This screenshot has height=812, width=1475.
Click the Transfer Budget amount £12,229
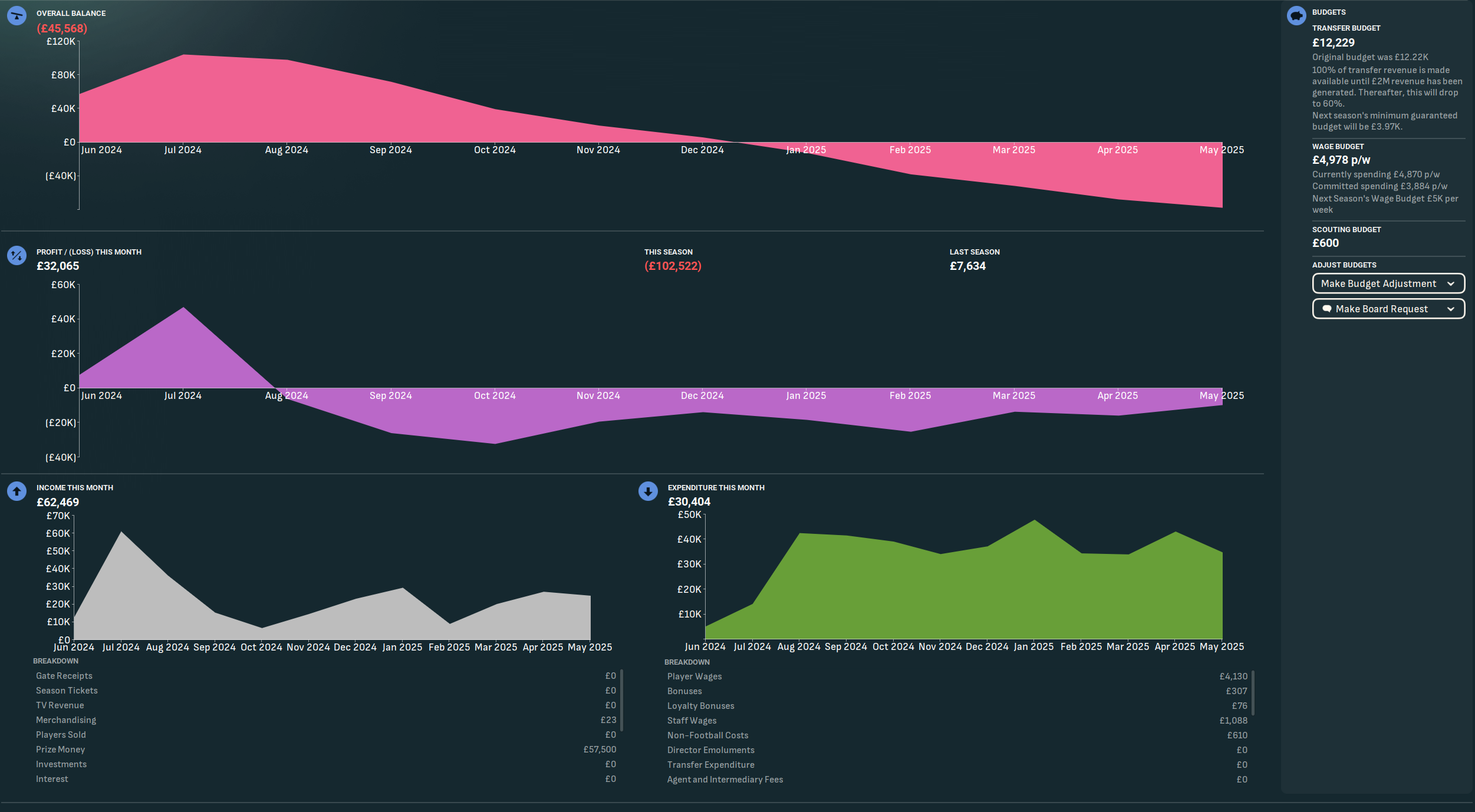click(x=1333, y=42)
